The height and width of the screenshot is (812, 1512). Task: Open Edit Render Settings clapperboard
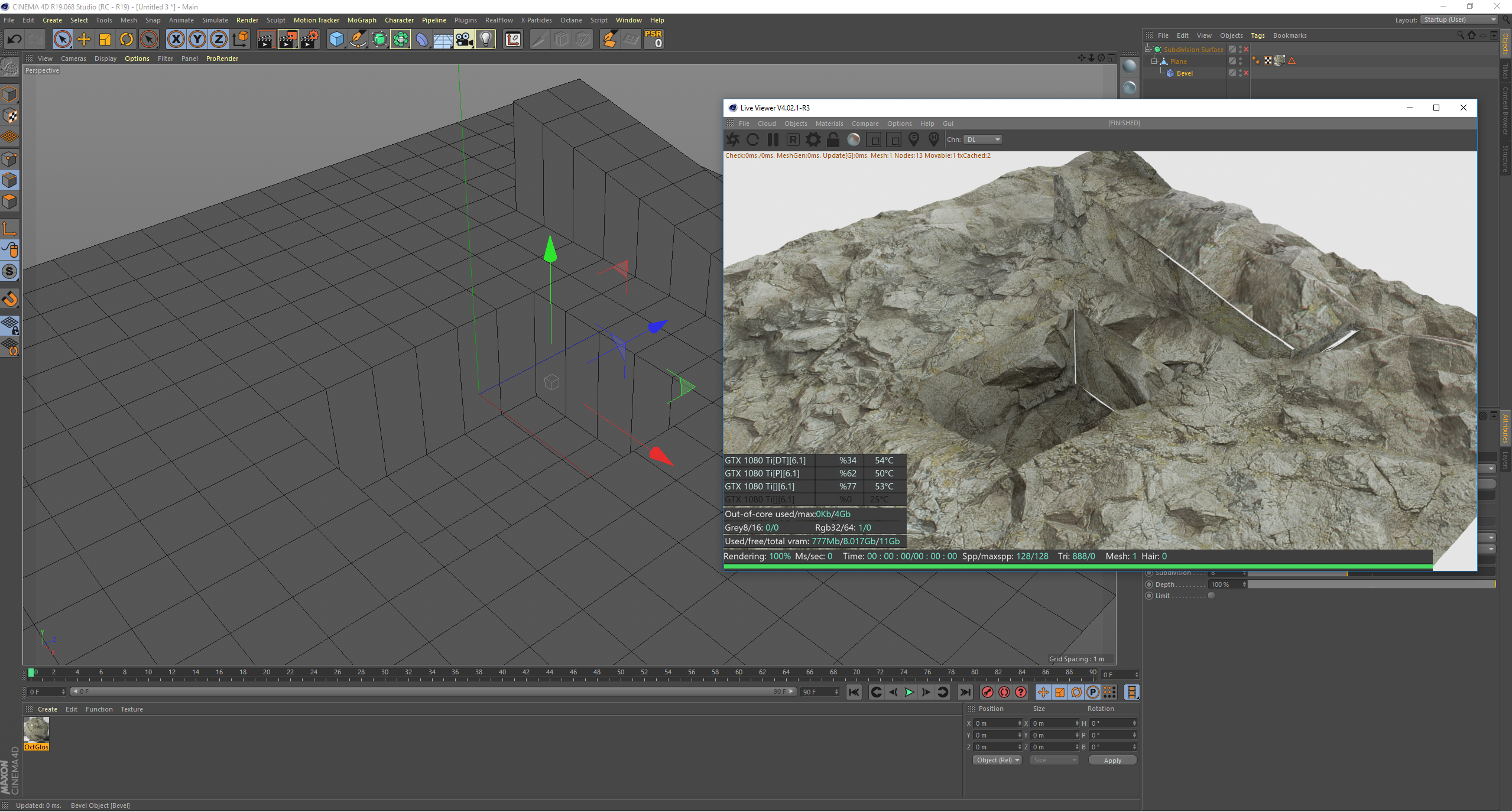coord(309,39)
